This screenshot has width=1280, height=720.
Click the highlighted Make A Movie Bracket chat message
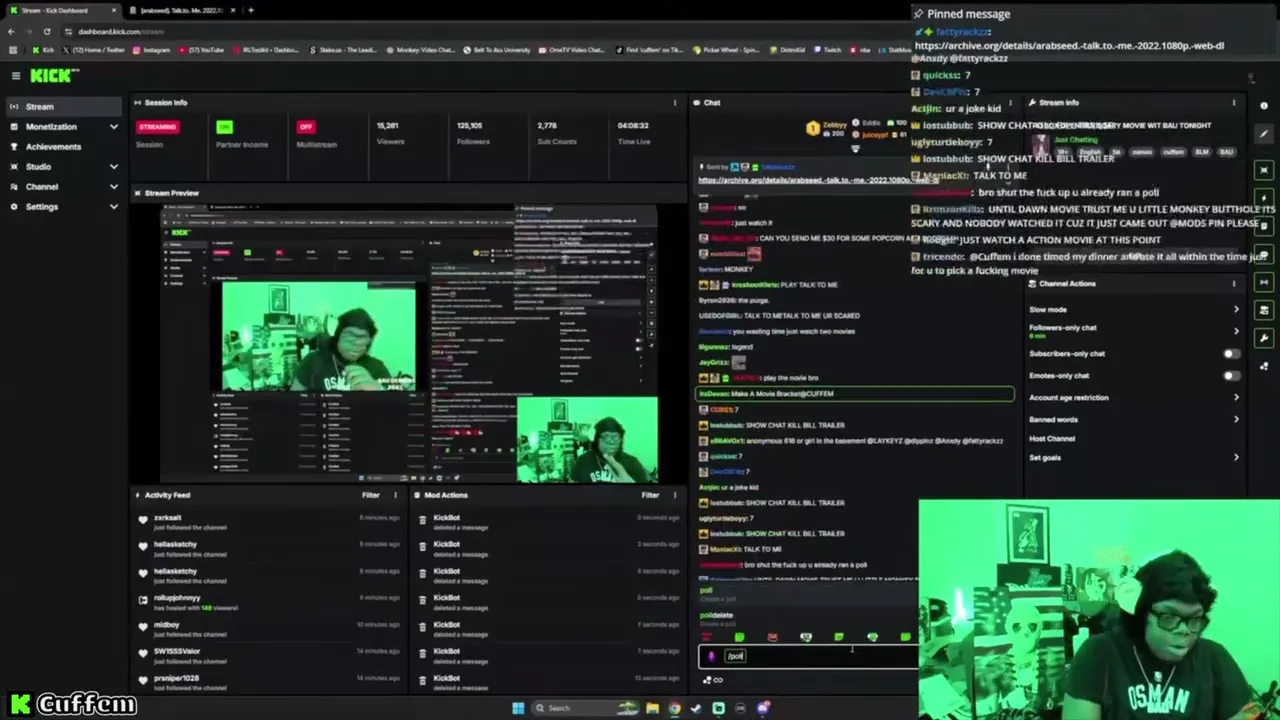pos(855,394)
